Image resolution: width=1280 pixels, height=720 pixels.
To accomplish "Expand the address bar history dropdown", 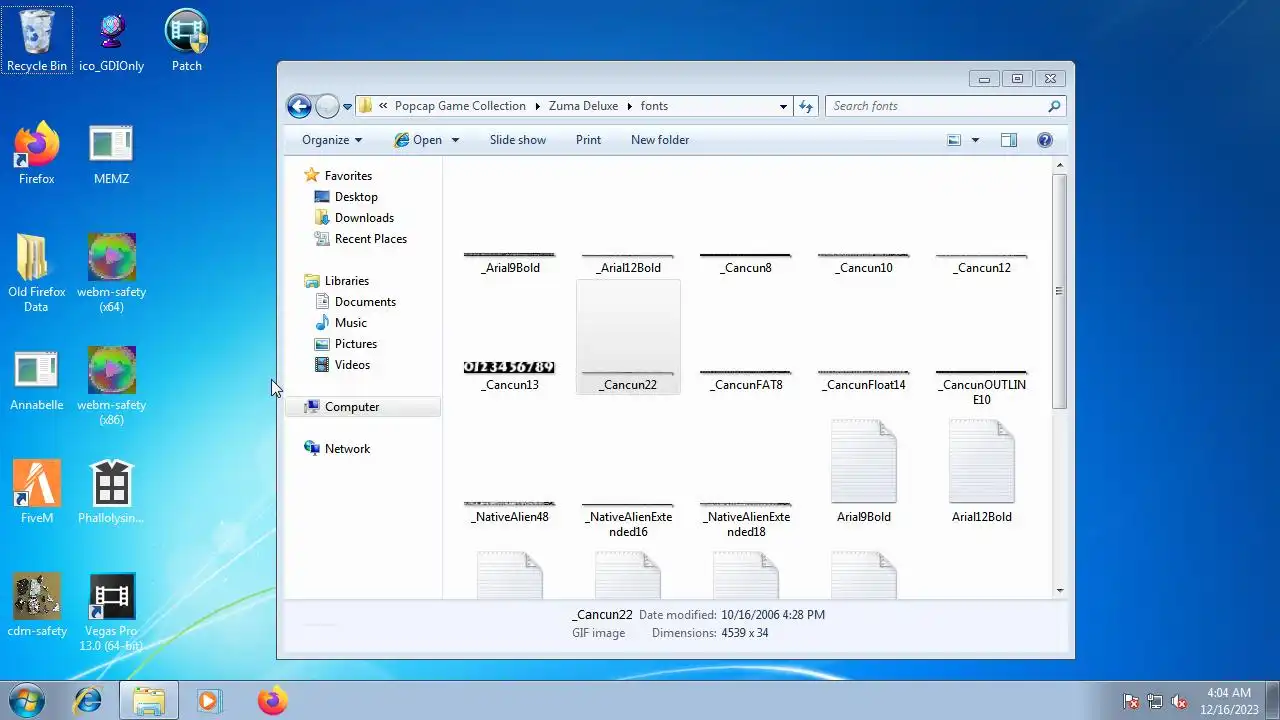I will pyautogui.click(x=783, y=106).
